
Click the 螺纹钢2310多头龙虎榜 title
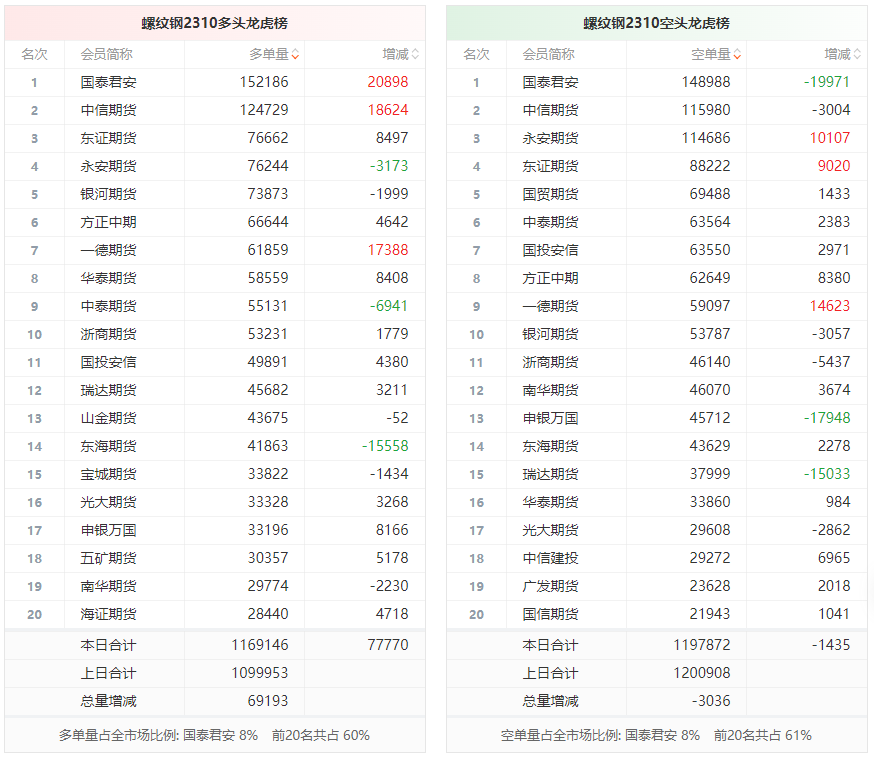click(215, 23)
